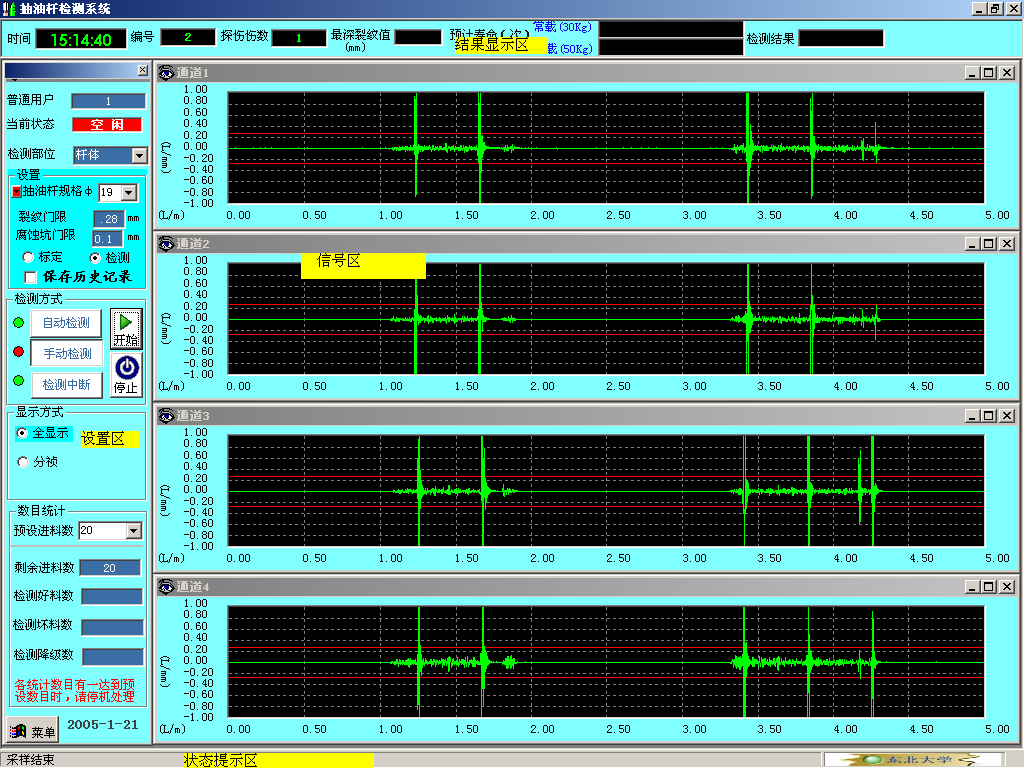Click the 检测中断 button

coord(66,383)
